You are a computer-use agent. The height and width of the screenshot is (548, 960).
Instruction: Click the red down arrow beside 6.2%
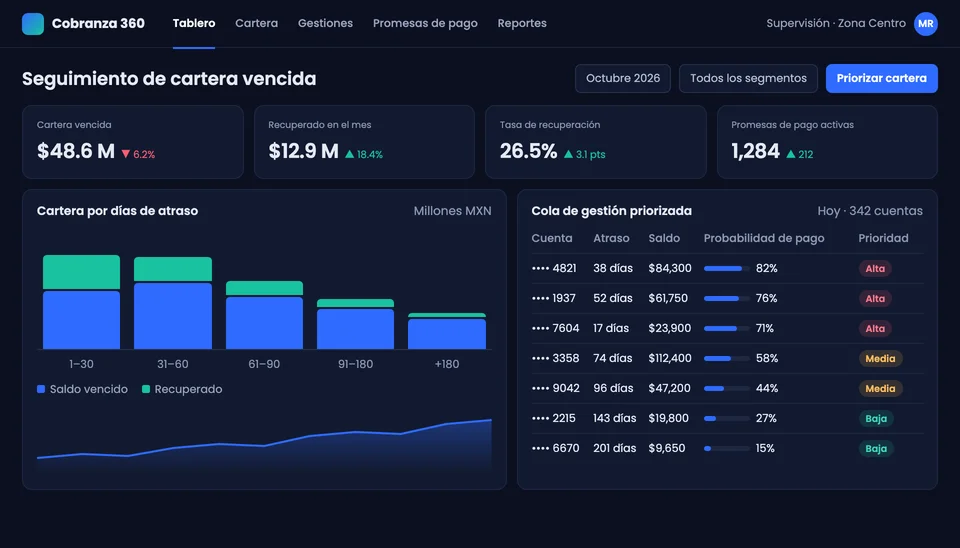pyautogui.click(x=126, y=154)
